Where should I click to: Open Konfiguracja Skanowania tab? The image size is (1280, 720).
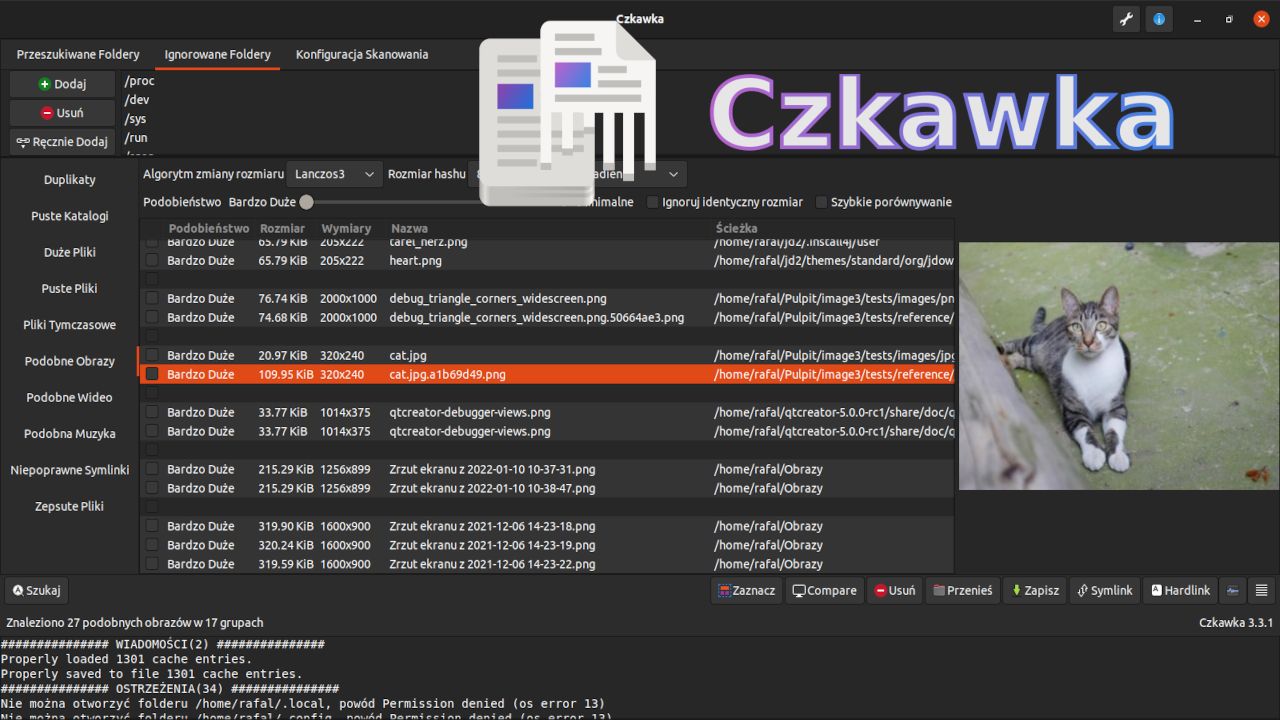coord(362,54)
